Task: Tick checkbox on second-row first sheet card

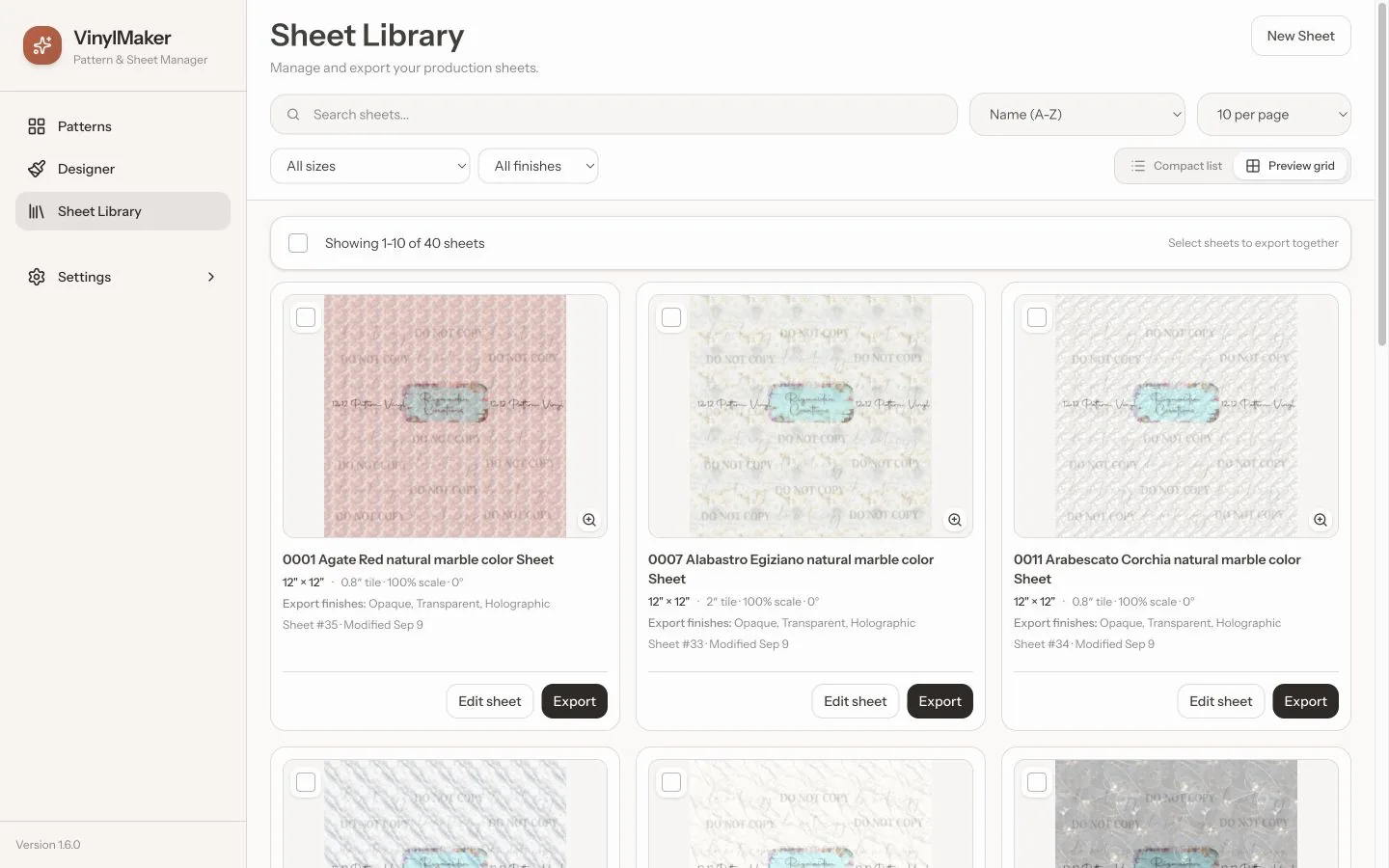Action: tap(306, 782)
